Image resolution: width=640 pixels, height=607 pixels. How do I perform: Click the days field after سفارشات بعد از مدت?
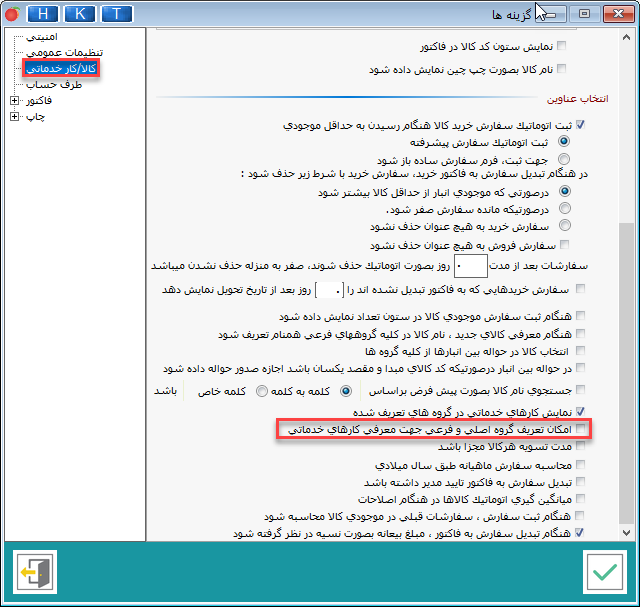[x=471, y=266]
